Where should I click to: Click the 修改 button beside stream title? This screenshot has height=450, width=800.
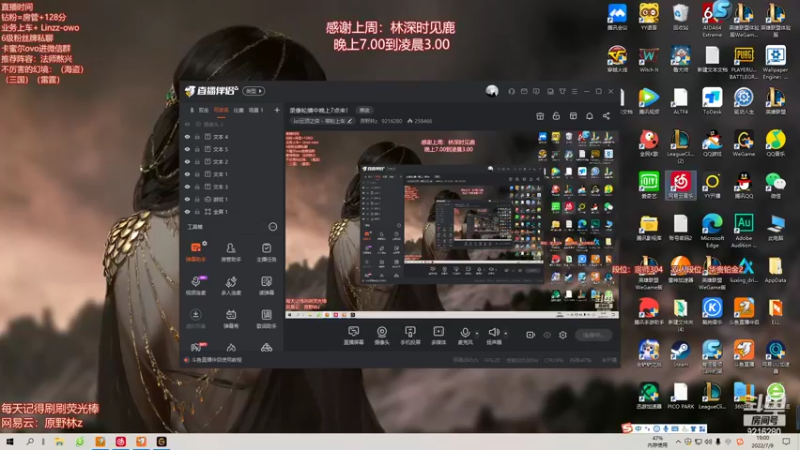click(x=364, y=110)
